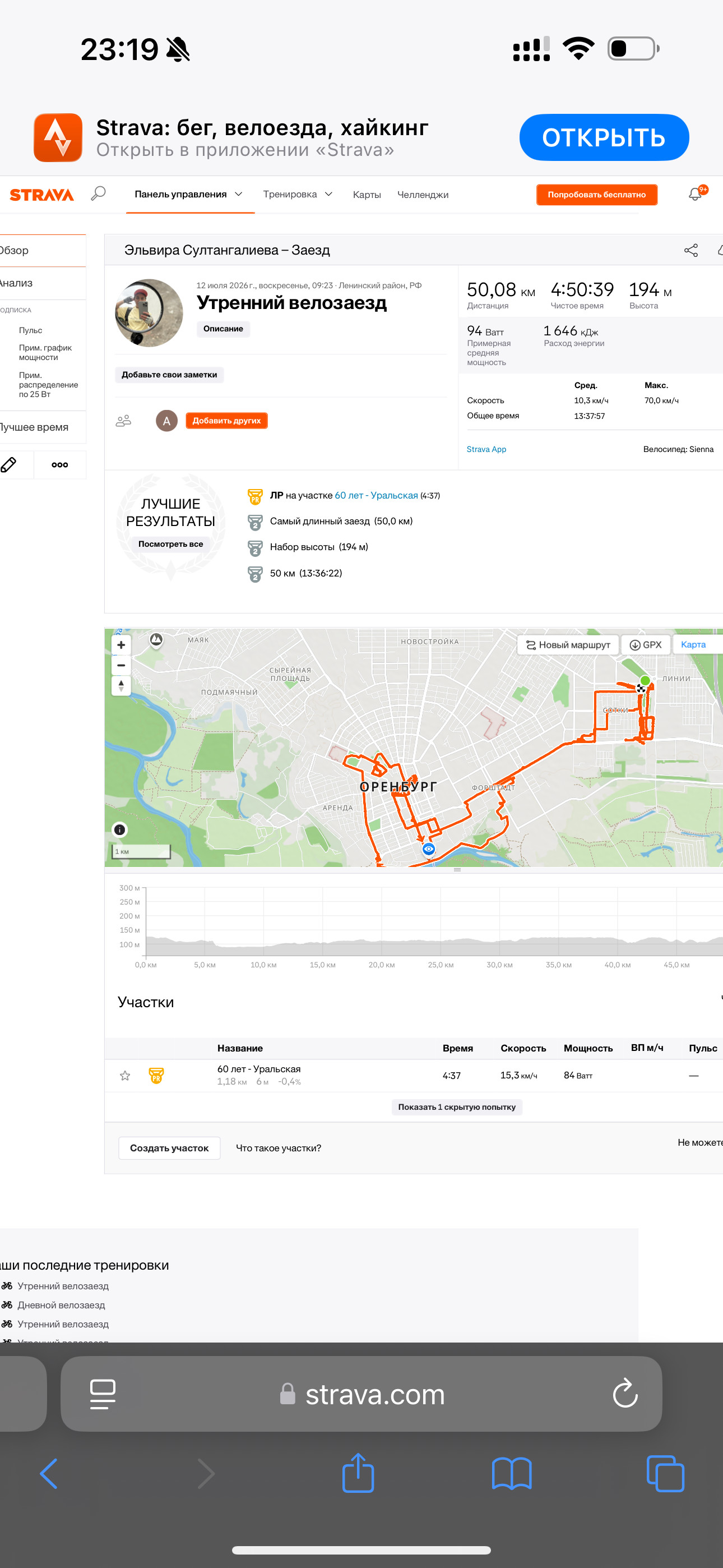Click Посмотреть все best results button
This screenshot has width=723, height=1568.
click(170, 544)
